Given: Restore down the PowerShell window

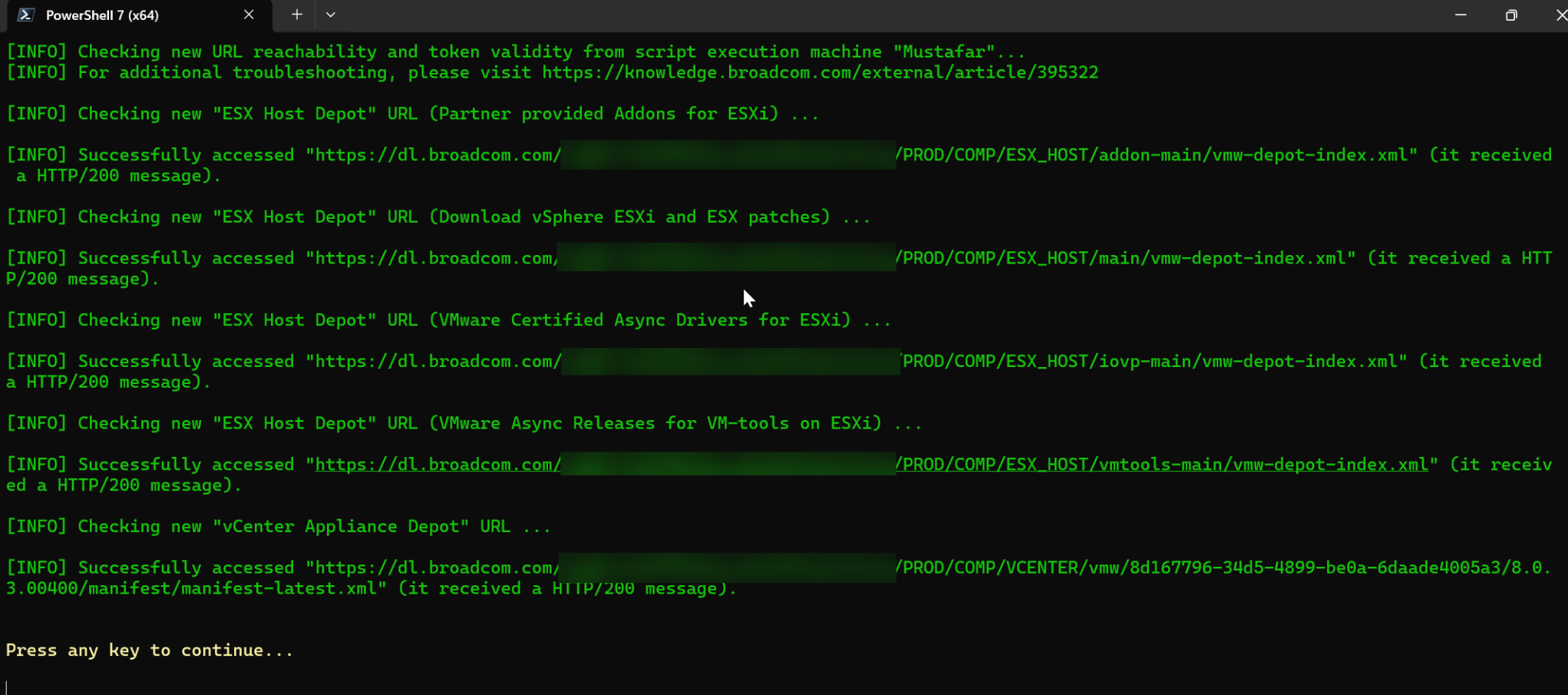Looking at the screenshot, I should click(1510, 15).
